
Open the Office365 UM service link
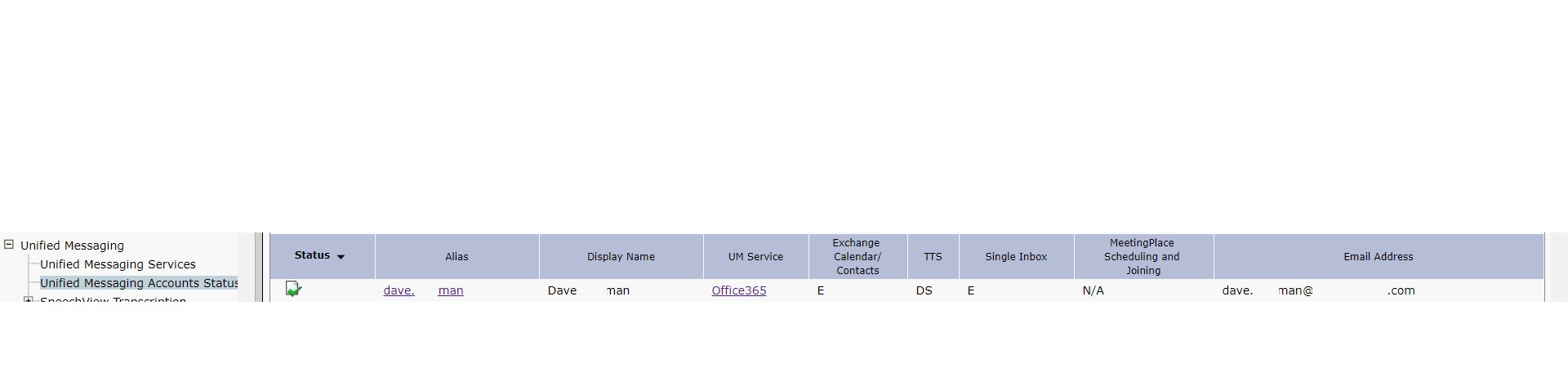[738, 290]
